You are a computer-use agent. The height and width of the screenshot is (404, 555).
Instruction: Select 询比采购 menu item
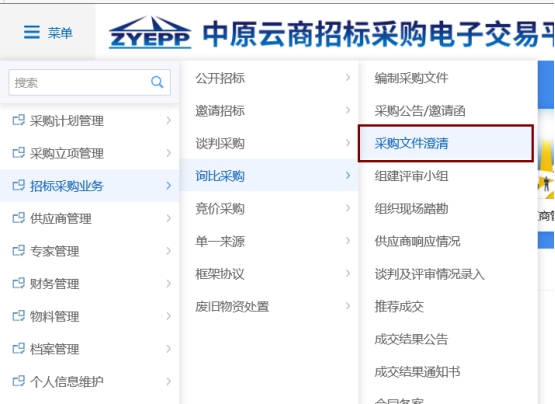[x=269, y=176]
